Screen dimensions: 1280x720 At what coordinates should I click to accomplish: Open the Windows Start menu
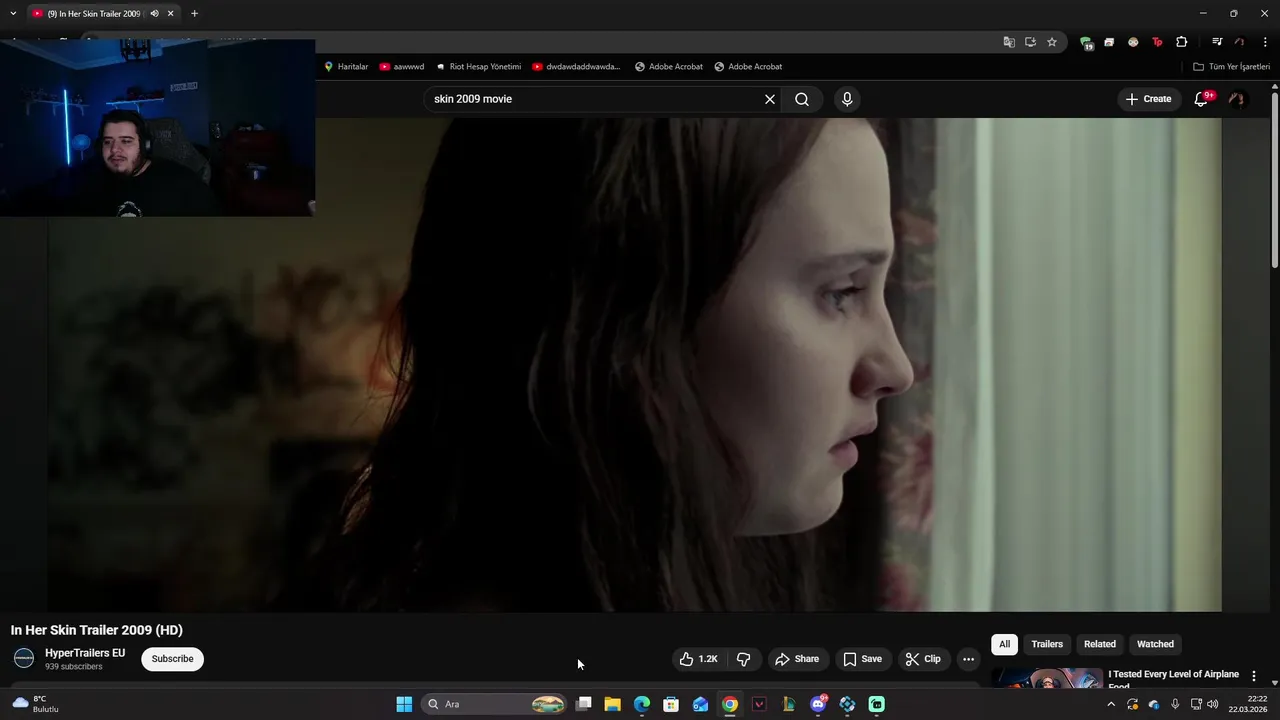(x=404, y=704)
